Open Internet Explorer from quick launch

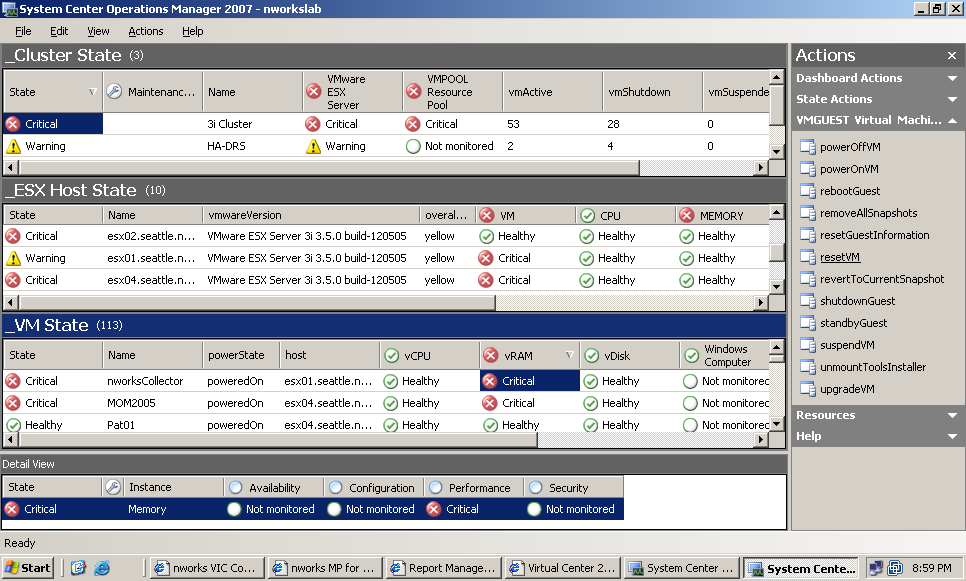[102, 567]
